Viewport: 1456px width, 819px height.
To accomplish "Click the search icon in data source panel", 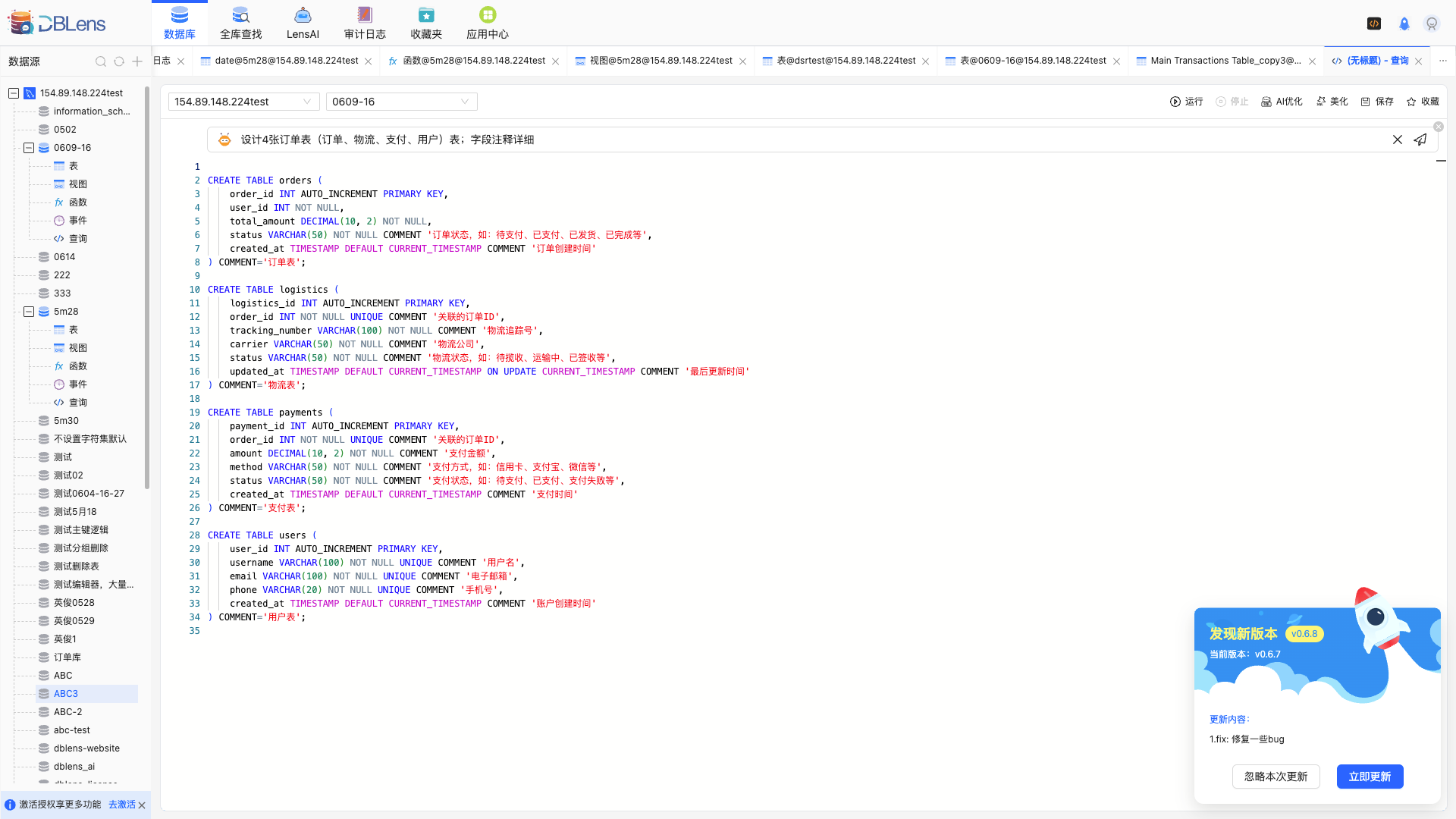I will click(x=101, y=61).
